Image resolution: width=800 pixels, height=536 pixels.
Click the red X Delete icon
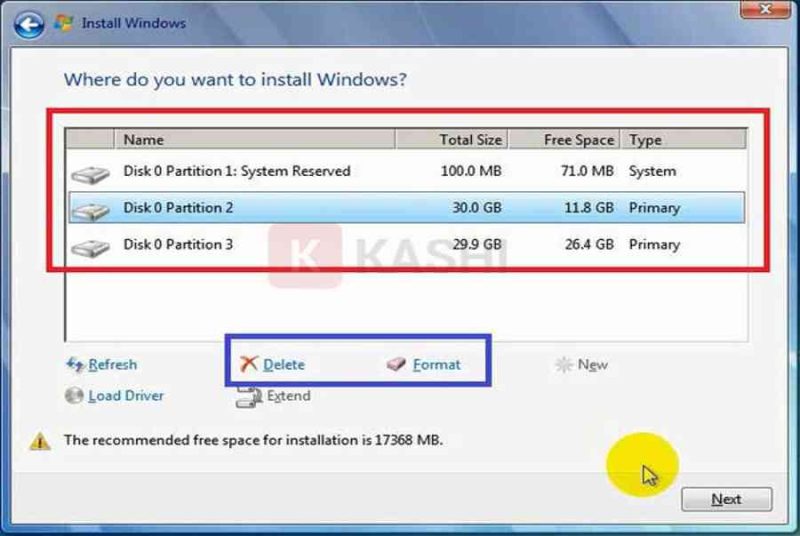click(248, 364)
